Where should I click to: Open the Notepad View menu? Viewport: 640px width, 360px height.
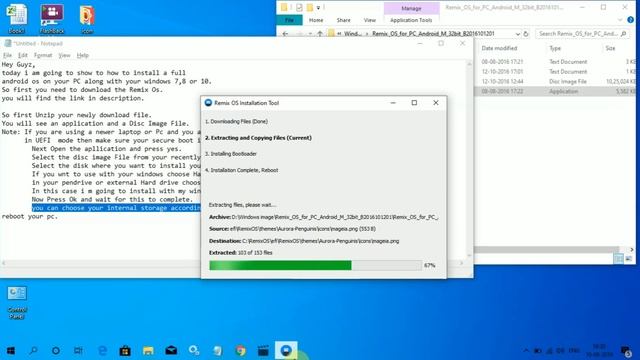click(64, 55)
